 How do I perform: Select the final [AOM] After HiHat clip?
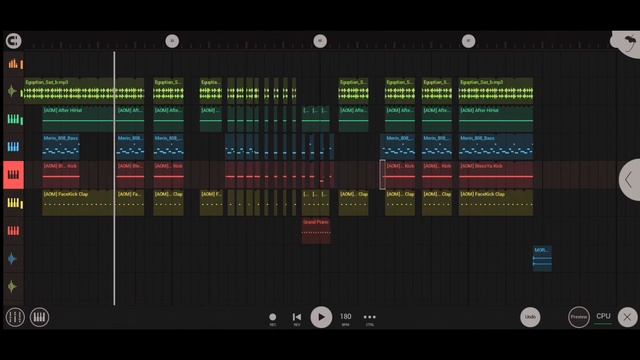(x=496, y=119)
